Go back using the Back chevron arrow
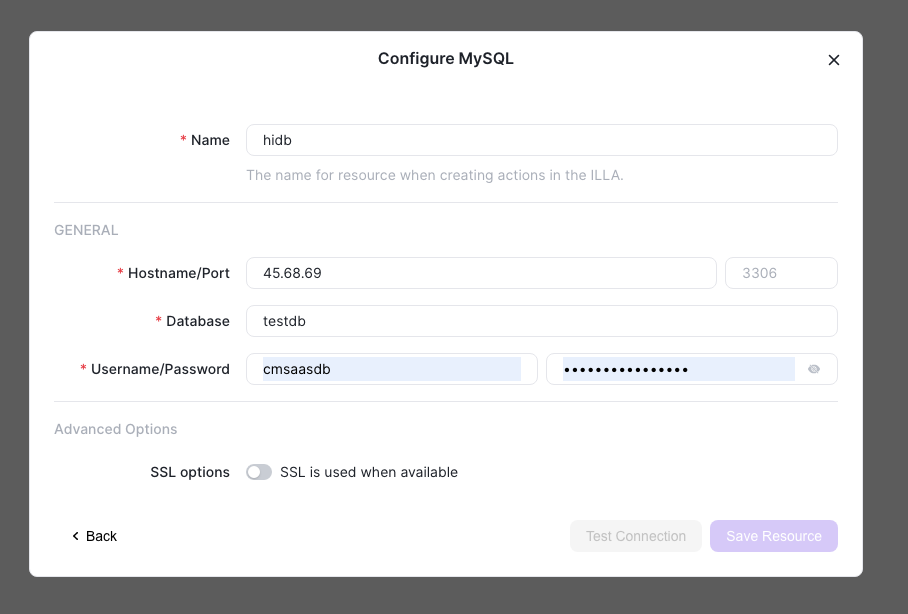The width and height of the screenshot is (908, 614). pos(75,536)
